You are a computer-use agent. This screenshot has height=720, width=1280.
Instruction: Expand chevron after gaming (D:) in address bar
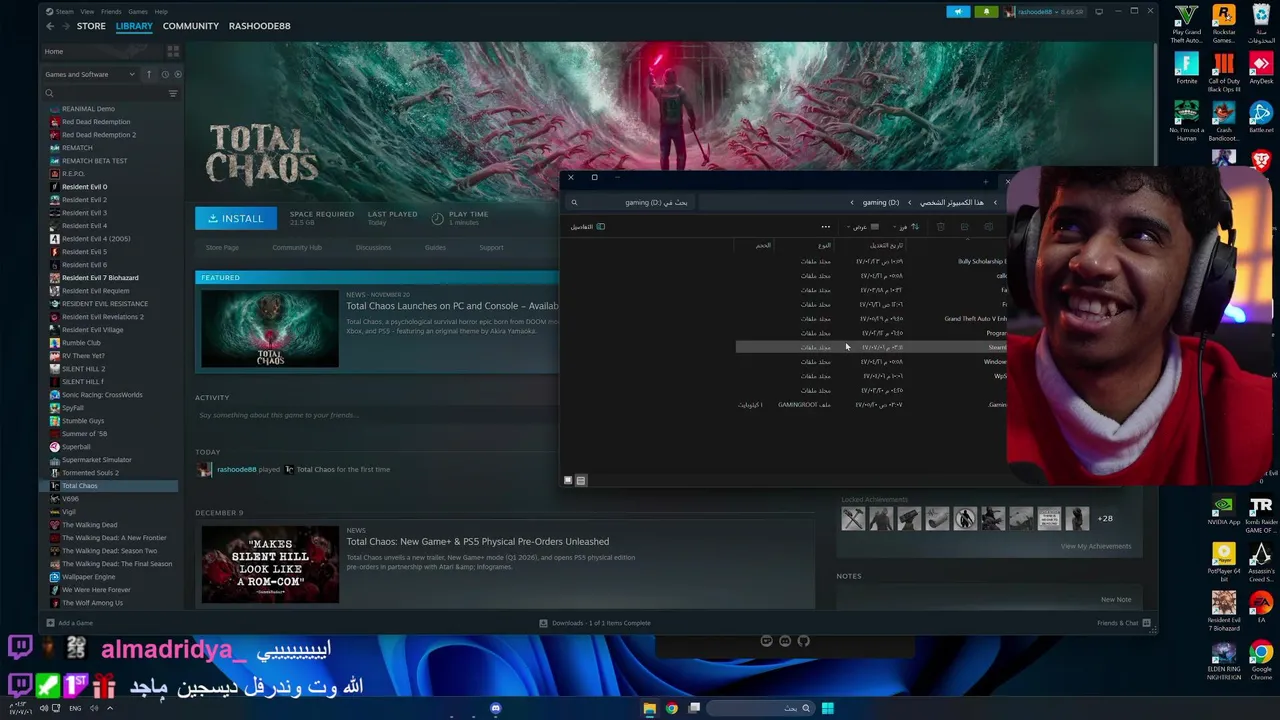pyautogui.click(x=852, y=202)
